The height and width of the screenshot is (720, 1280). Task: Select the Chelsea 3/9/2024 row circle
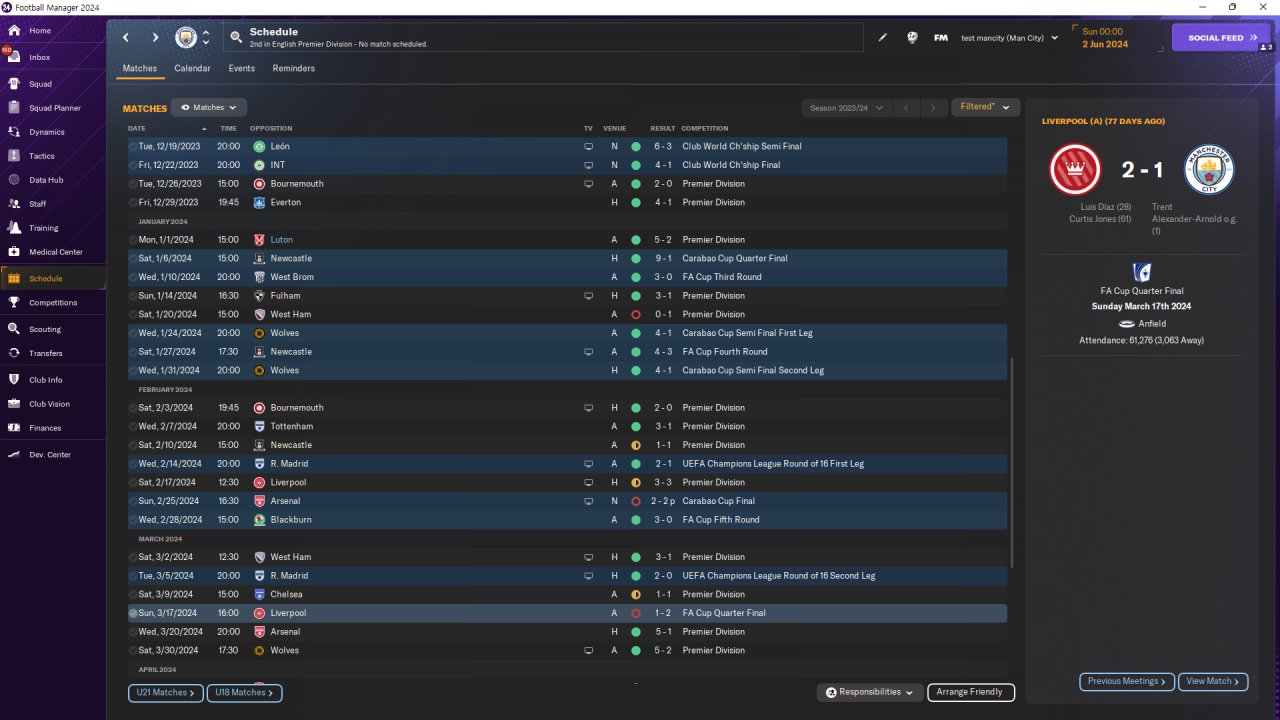(x=133, y=594)
